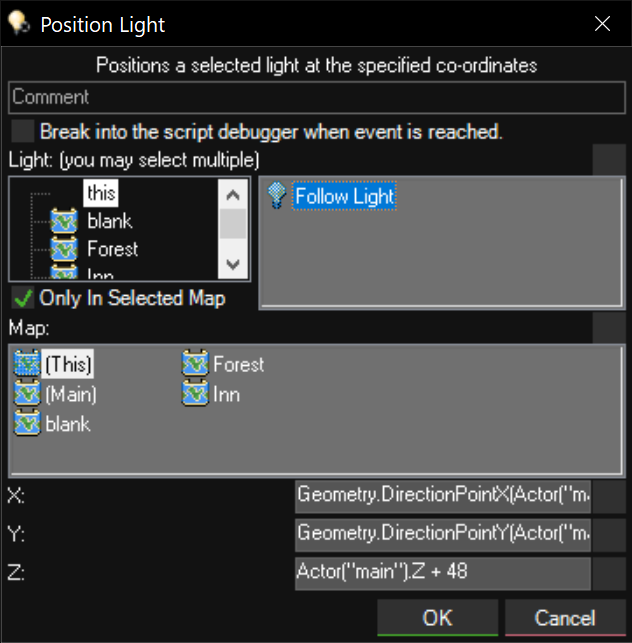Click the blank icon in Map list
The image size is (632, 643).
(x=27, y=423)
